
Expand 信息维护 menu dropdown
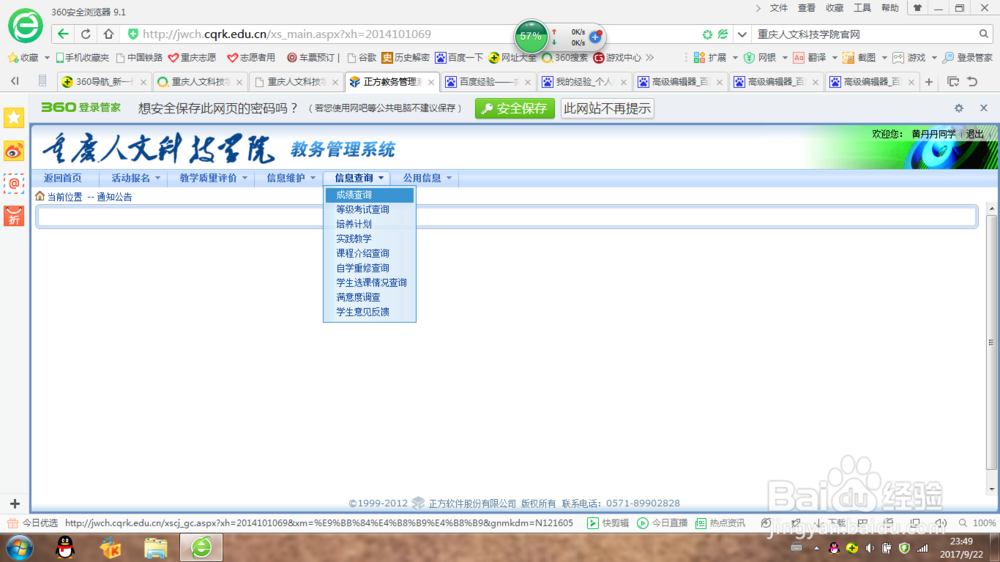pyautogui.click(x=290, y=178)
